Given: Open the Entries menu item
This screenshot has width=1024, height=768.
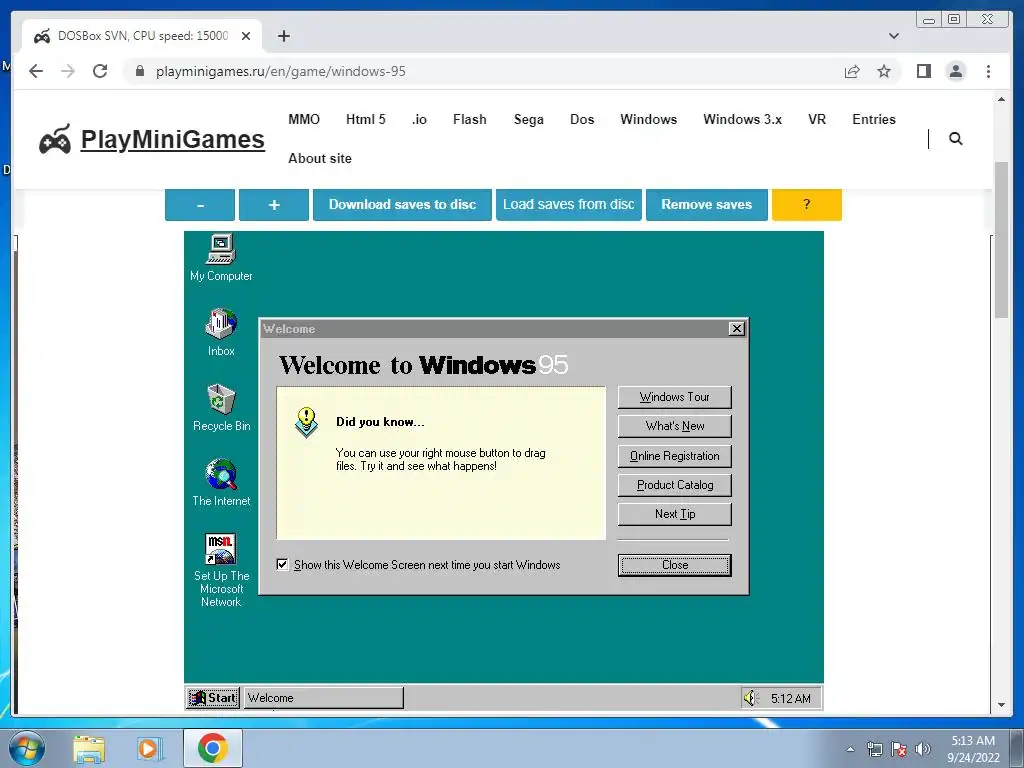Looking at the screenshot, I should (874, 120).
